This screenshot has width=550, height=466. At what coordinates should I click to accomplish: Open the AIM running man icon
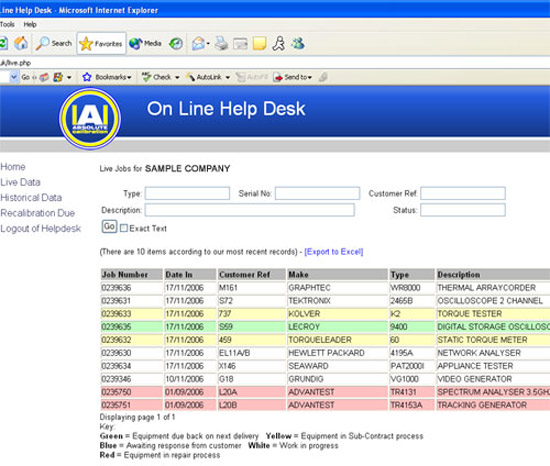(279, 43)
